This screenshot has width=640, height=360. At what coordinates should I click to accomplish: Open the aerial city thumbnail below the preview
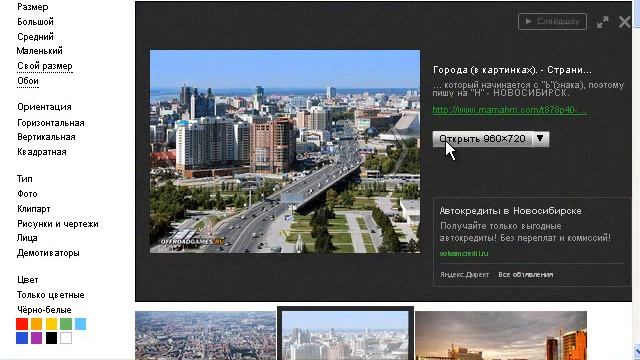(x=205, y=336)
